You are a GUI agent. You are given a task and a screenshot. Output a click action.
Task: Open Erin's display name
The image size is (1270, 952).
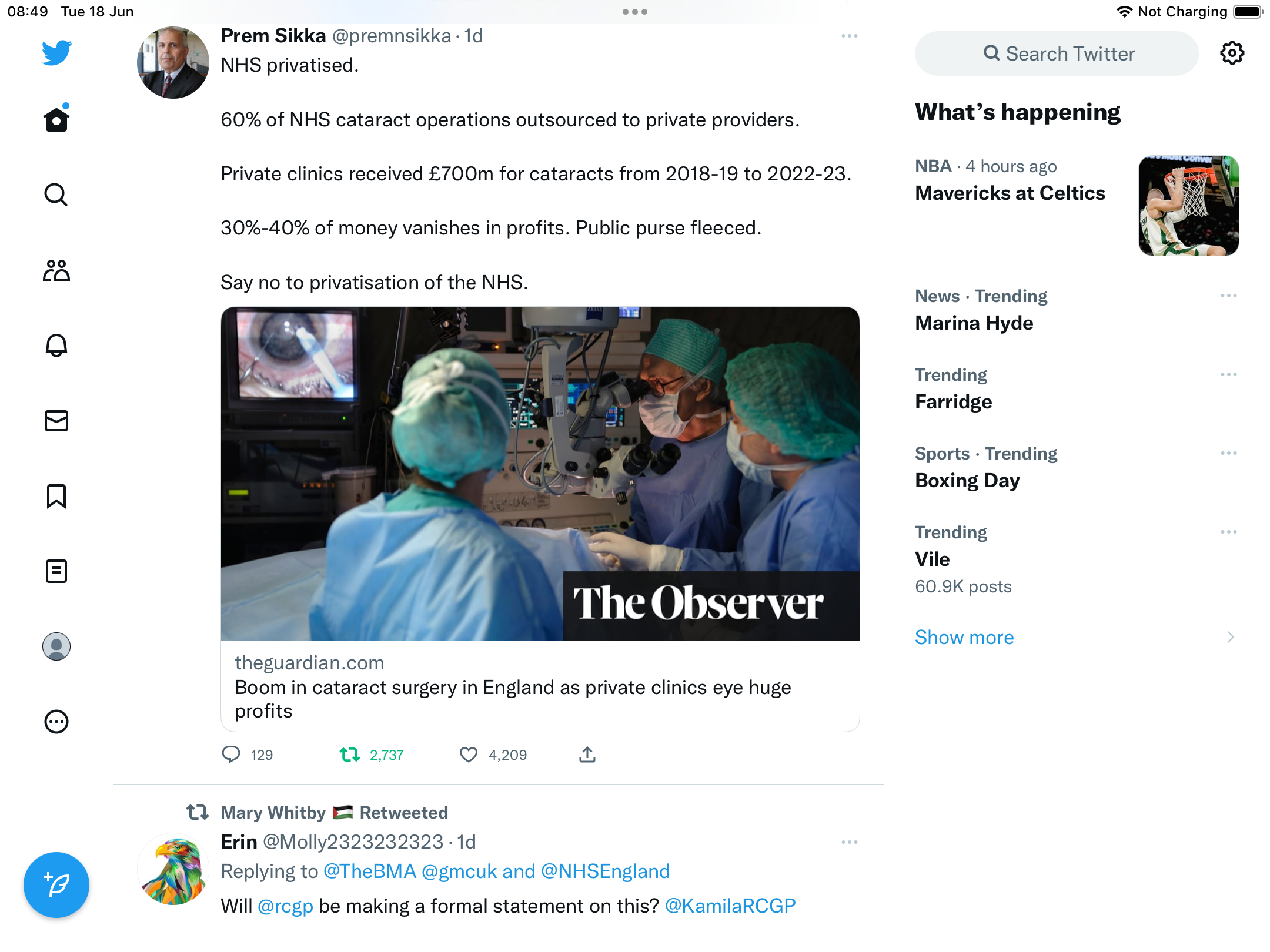coord(239,842)
